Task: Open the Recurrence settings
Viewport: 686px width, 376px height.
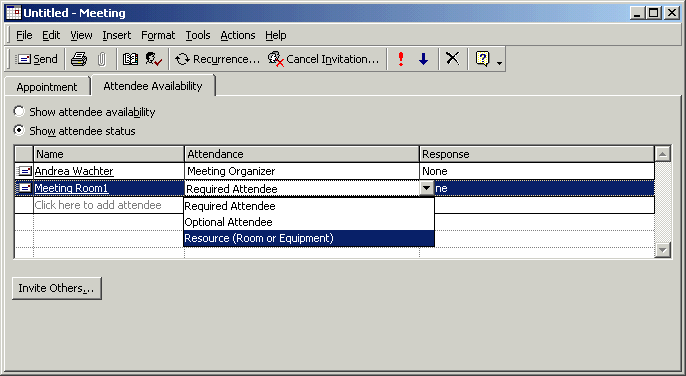Action: [217, 59]
